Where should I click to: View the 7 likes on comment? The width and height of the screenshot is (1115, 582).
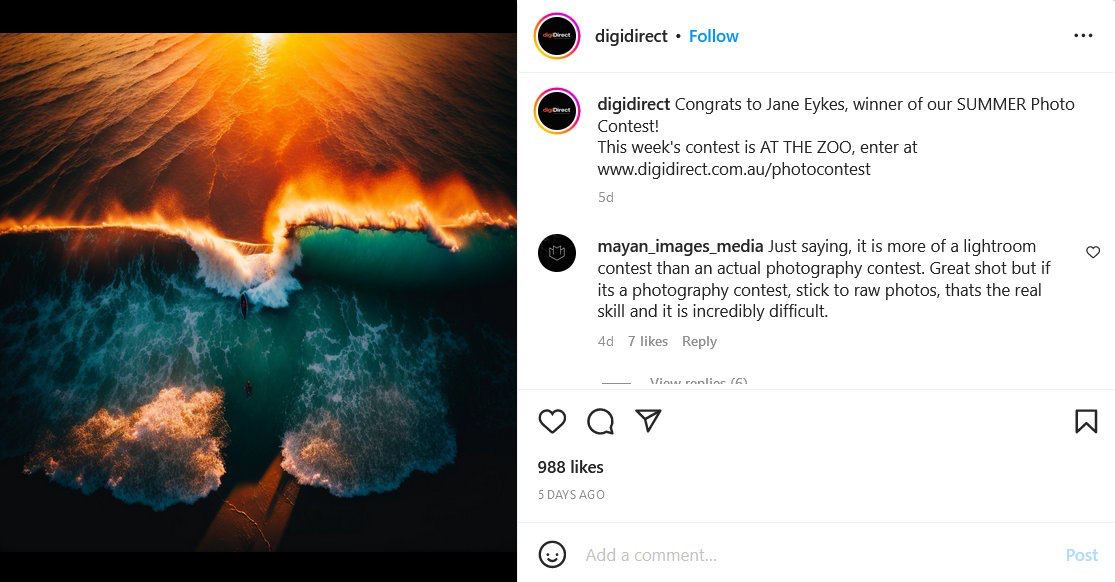647,341
